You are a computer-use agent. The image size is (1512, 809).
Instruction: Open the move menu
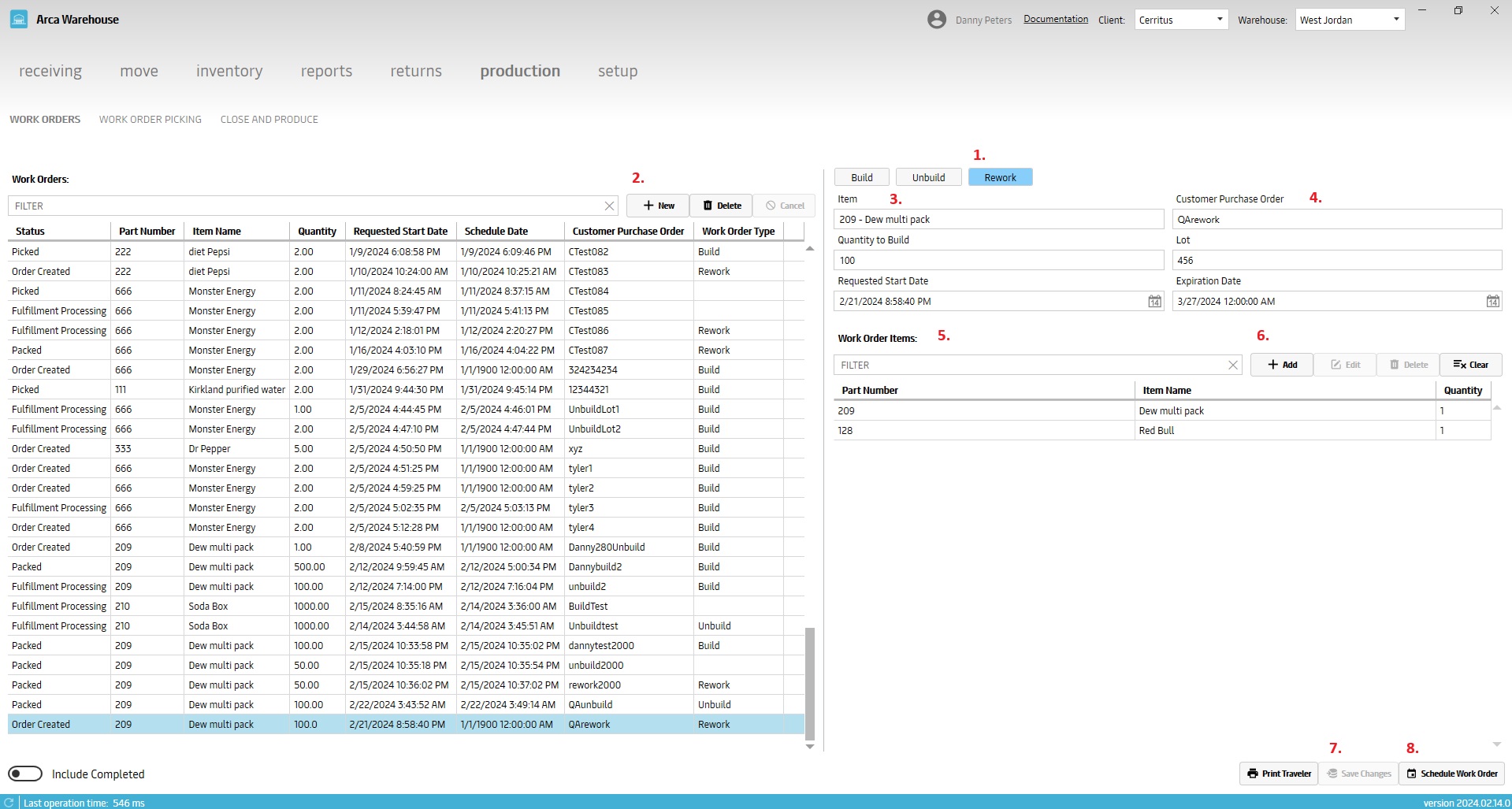pos(139,71)
